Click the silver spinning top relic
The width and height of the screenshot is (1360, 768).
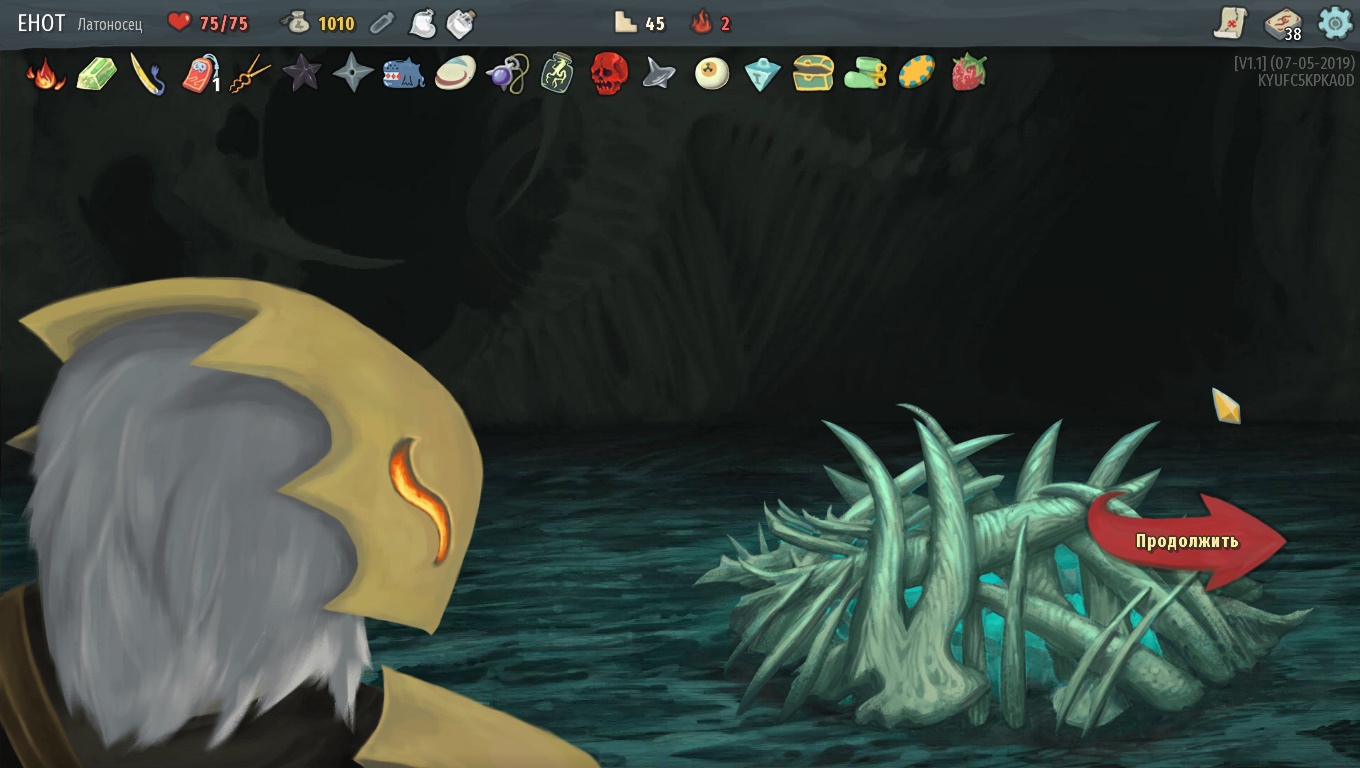coord(660,73)
